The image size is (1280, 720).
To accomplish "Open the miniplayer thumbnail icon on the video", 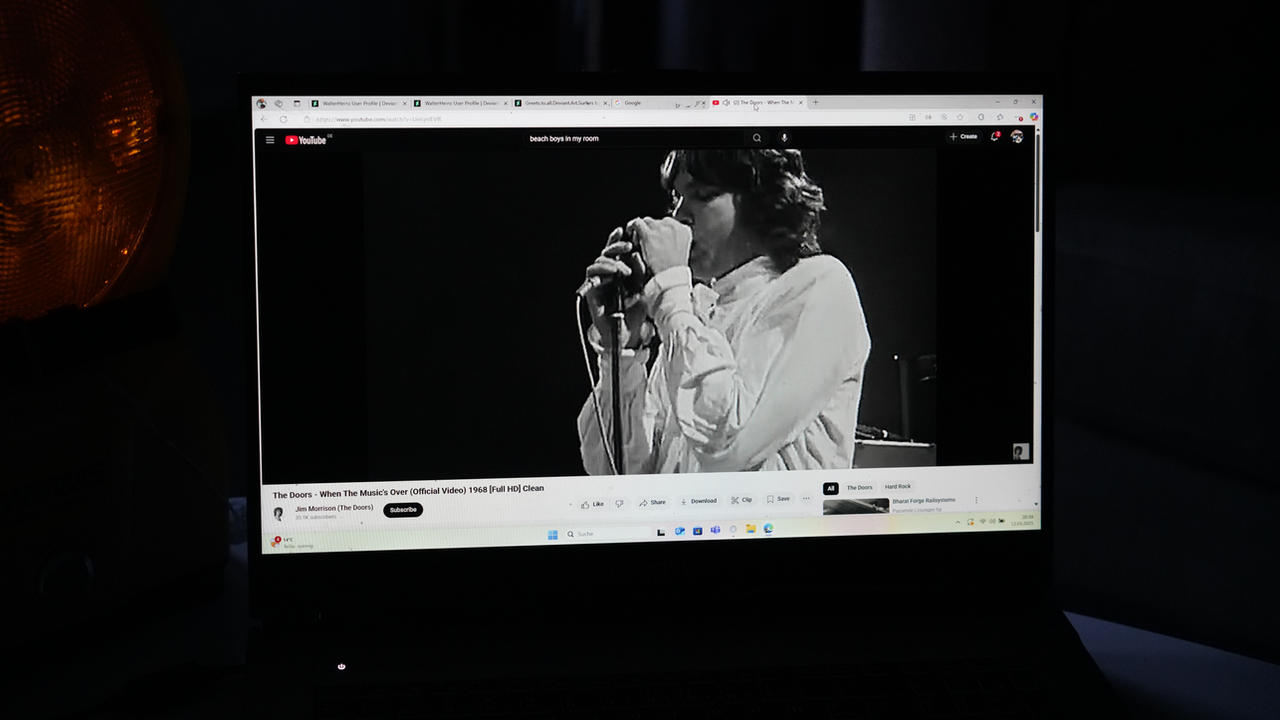I will click(1020, 451).
